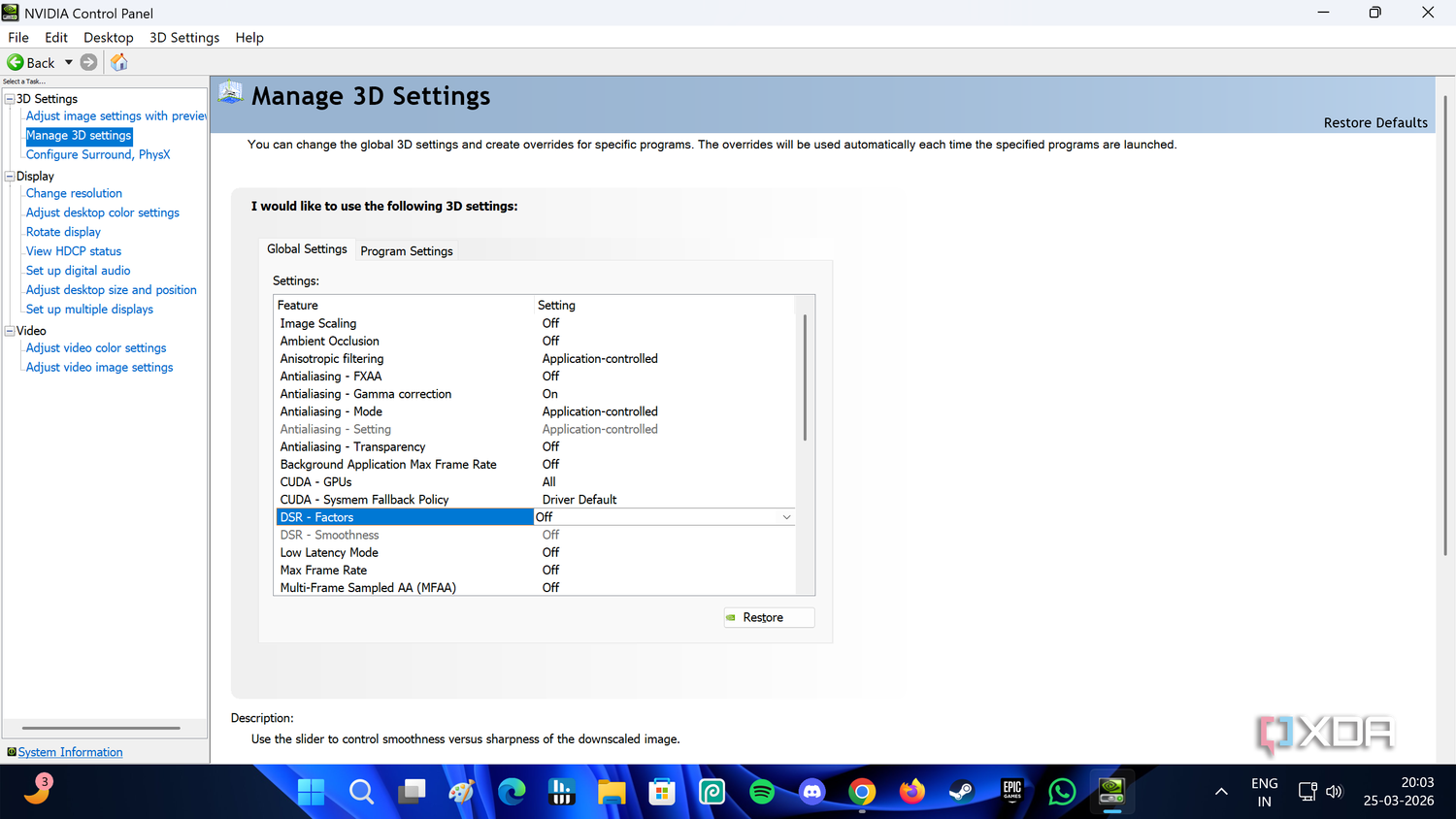The image size is (1456, 819).
Task: Launch Spotify from the taskbar
Action: (762, 792)
